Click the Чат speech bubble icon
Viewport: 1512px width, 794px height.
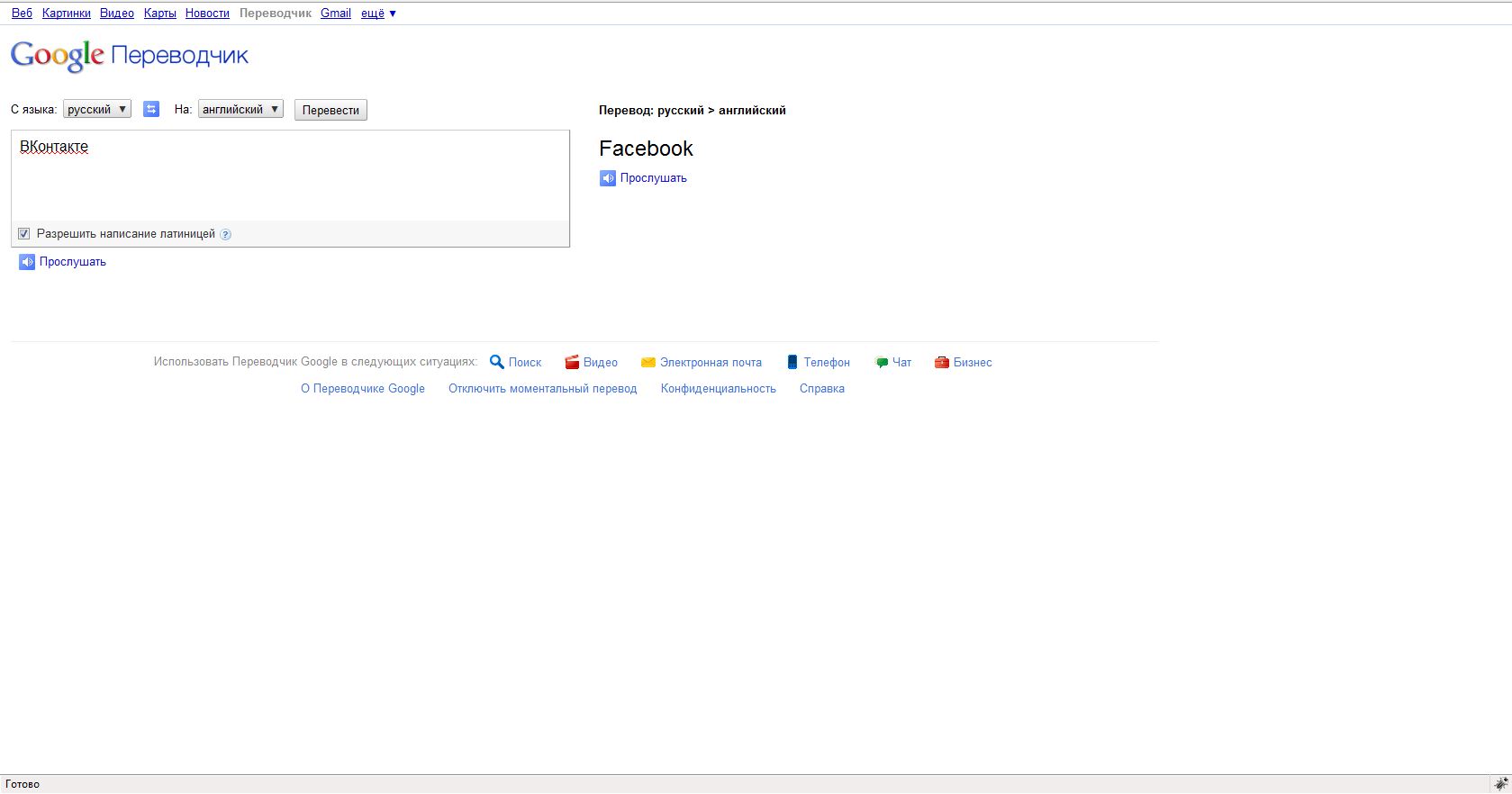point(882,363)
